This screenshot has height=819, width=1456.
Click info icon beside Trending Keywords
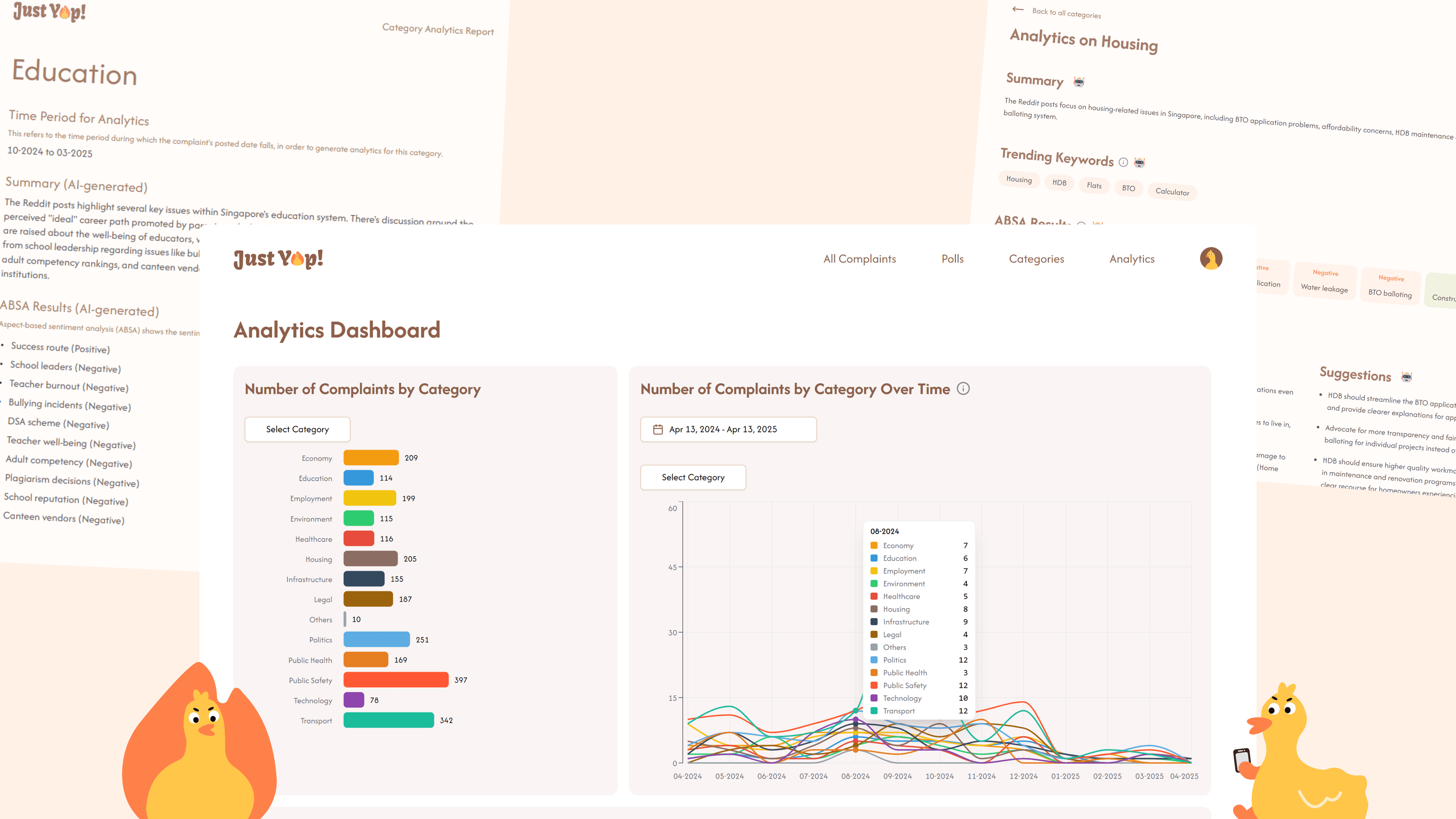pyautogui.click(x=1123, y=162)
